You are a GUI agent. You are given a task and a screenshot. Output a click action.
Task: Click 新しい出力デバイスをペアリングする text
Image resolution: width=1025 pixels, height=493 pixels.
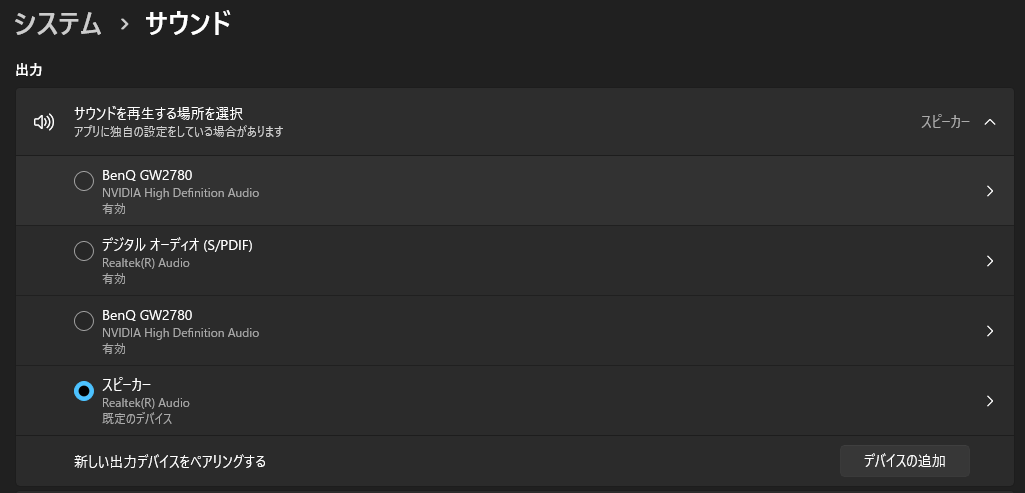[170, 462]
